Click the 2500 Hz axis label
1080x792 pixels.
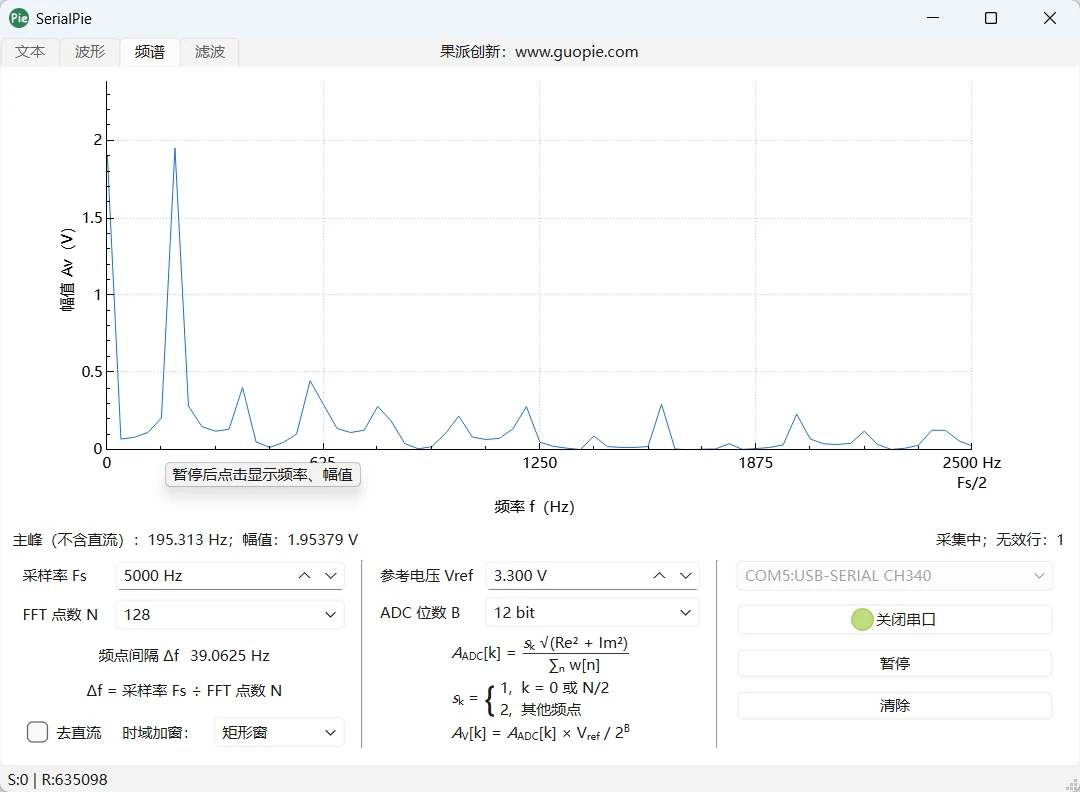(x=971, y=463)
